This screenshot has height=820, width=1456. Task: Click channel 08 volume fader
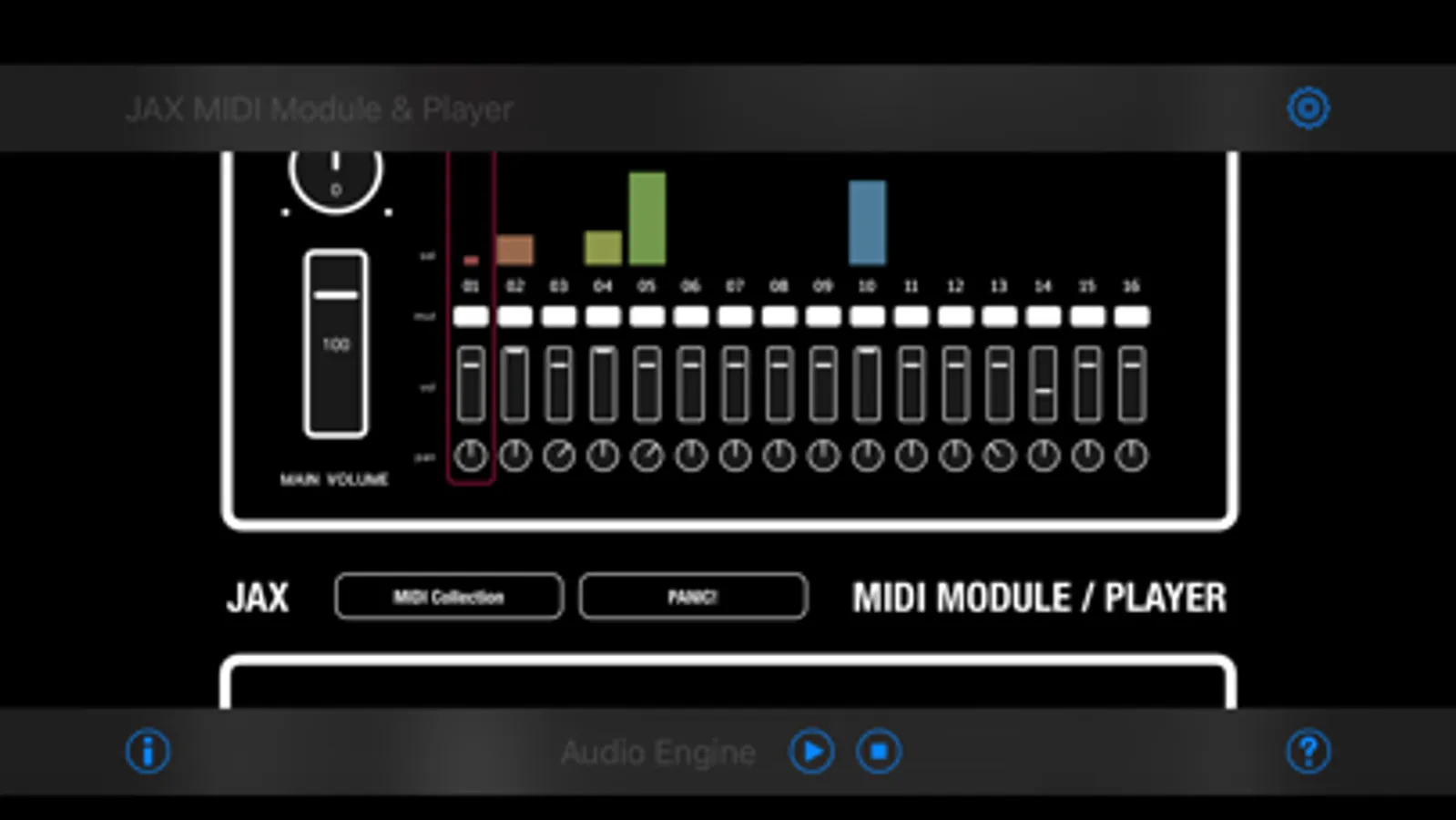(x=779, y=384)
